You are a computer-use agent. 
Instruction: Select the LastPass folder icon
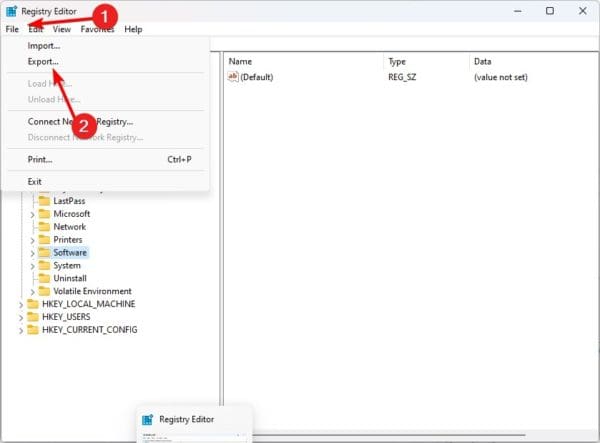(44, 201)
